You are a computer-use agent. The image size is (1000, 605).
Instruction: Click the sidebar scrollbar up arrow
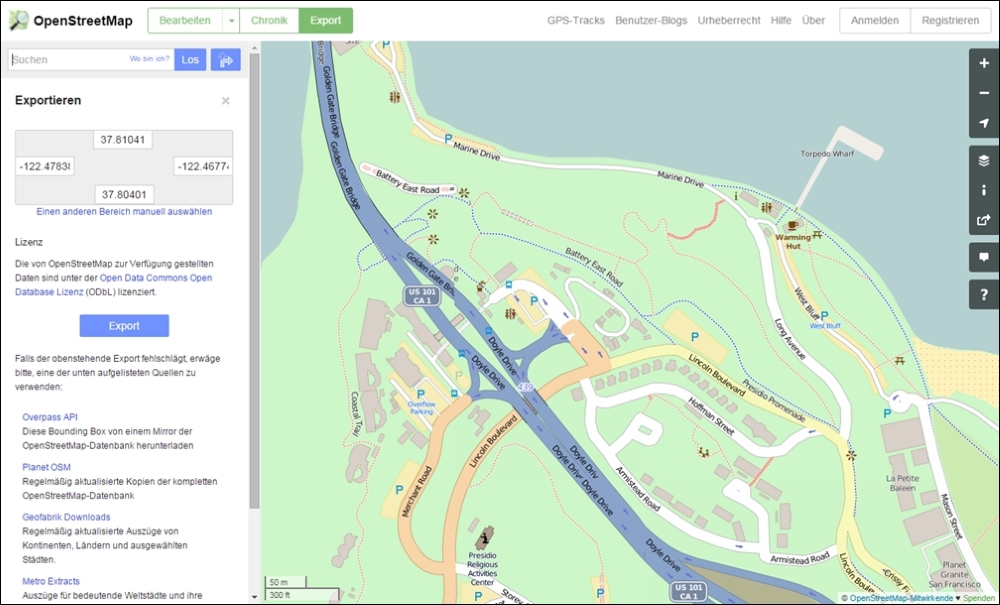254,48
